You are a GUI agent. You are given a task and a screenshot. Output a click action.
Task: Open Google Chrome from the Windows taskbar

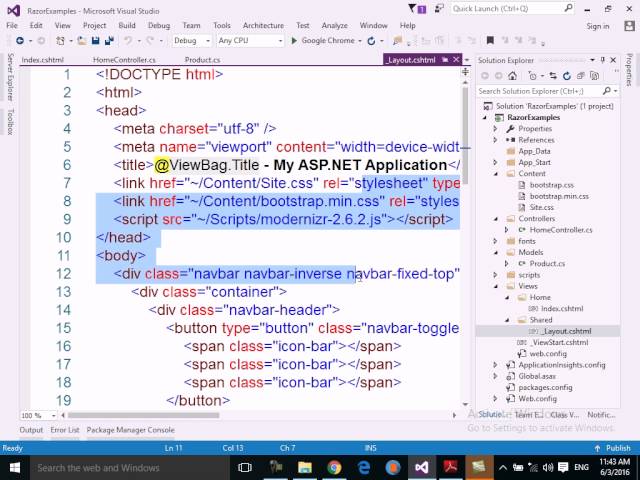[x=334, y=467]
